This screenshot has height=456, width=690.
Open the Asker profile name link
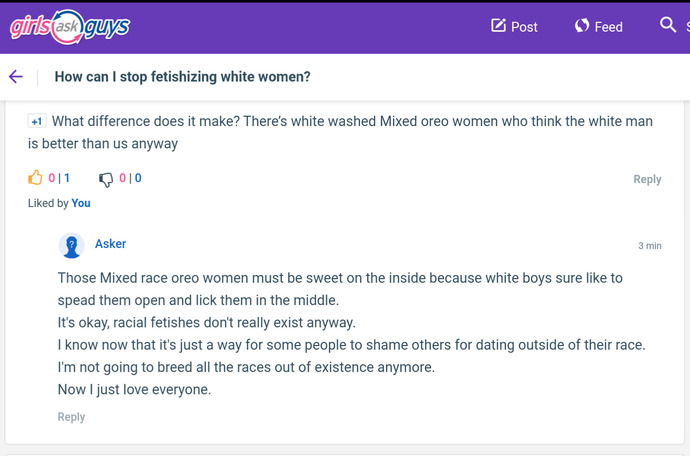[x=110, y=244]
